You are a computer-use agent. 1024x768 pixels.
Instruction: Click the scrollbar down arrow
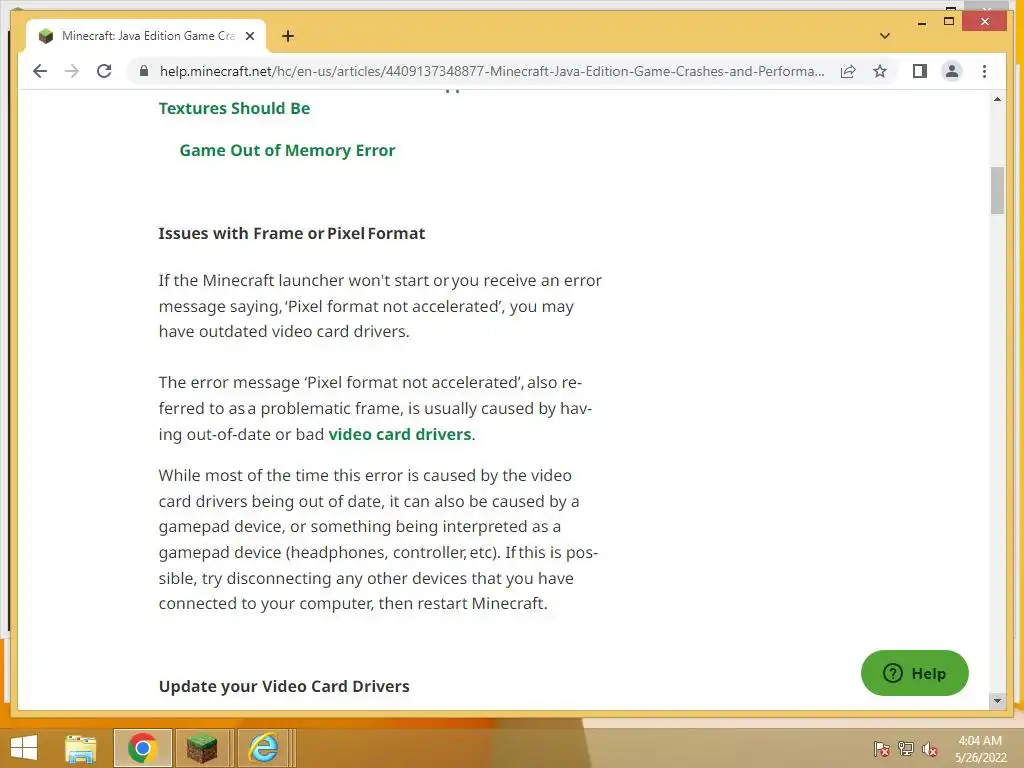tap(997, 701)
